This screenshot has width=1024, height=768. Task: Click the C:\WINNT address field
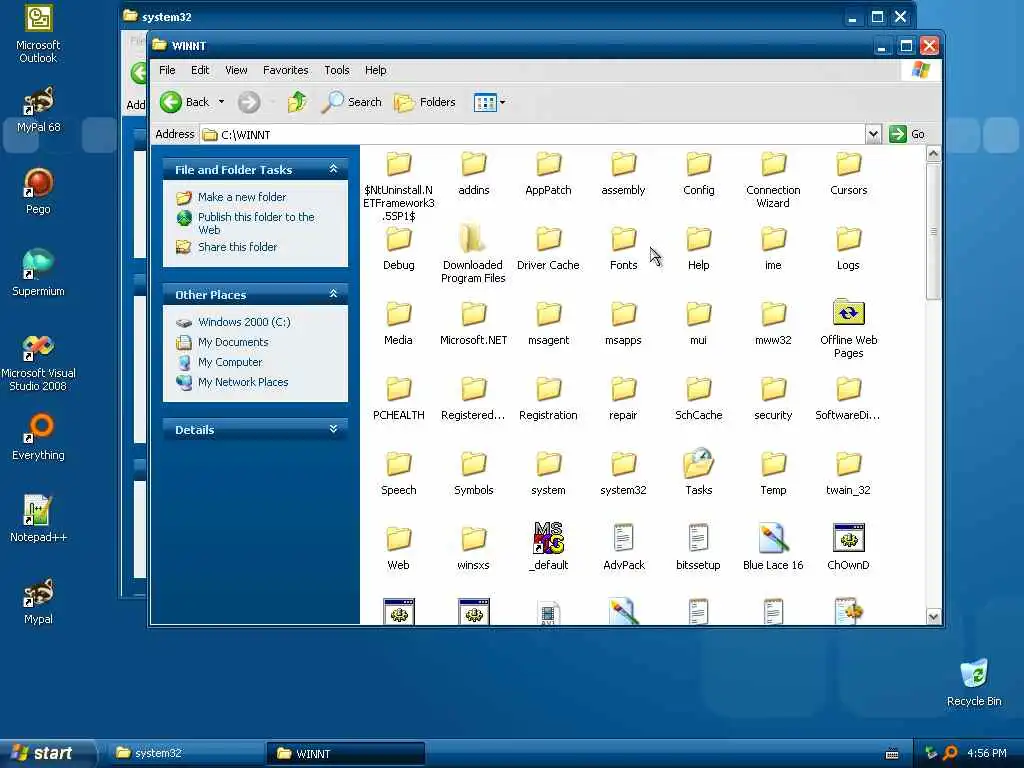coord(533,135)
